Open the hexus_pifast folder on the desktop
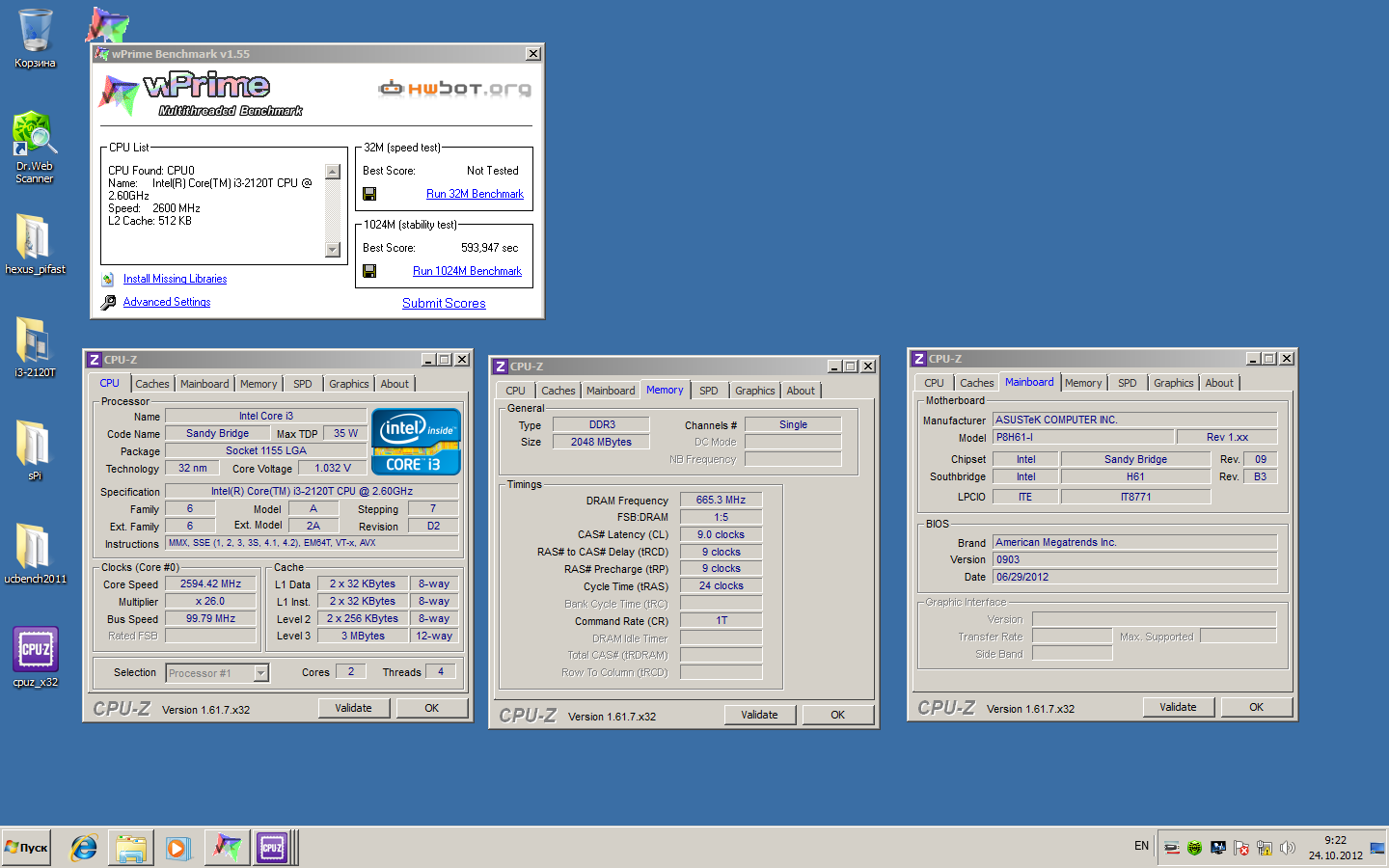The width and height of the screenshot is (1389, 868). 35,243
